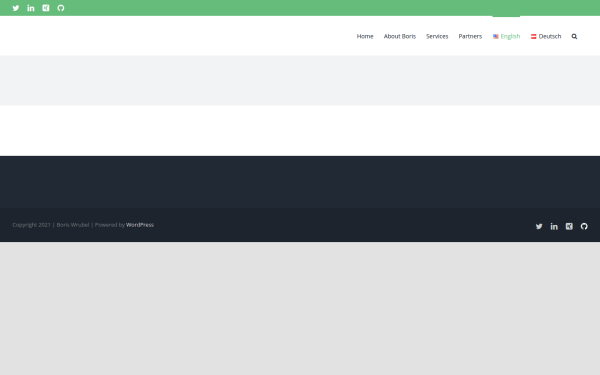Switch language to English
The image size is (600, 375).
click(507, 36)
